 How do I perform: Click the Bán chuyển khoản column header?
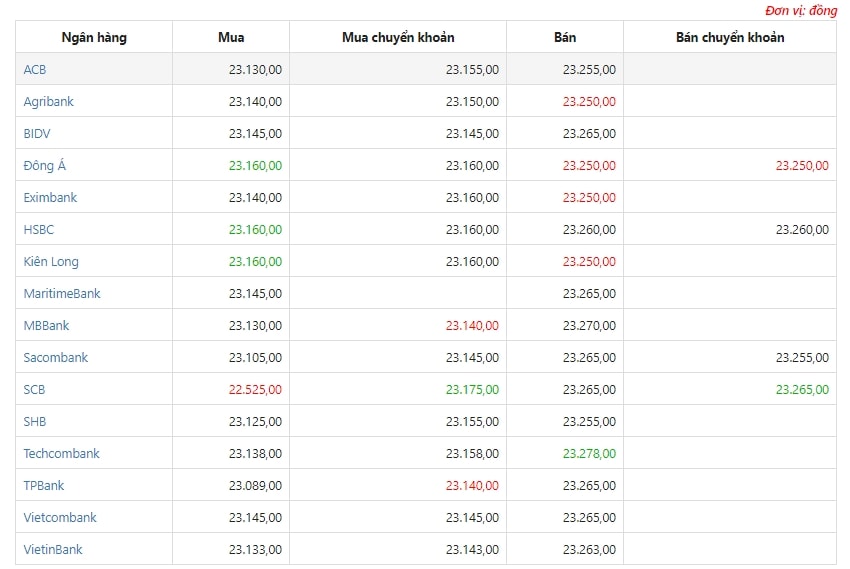(x=730, y=37)
